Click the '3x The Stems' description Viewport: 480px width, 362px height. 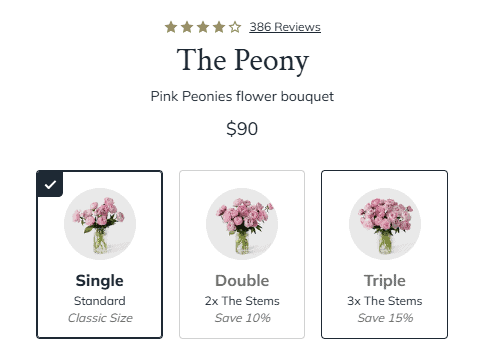click(385, 301)
